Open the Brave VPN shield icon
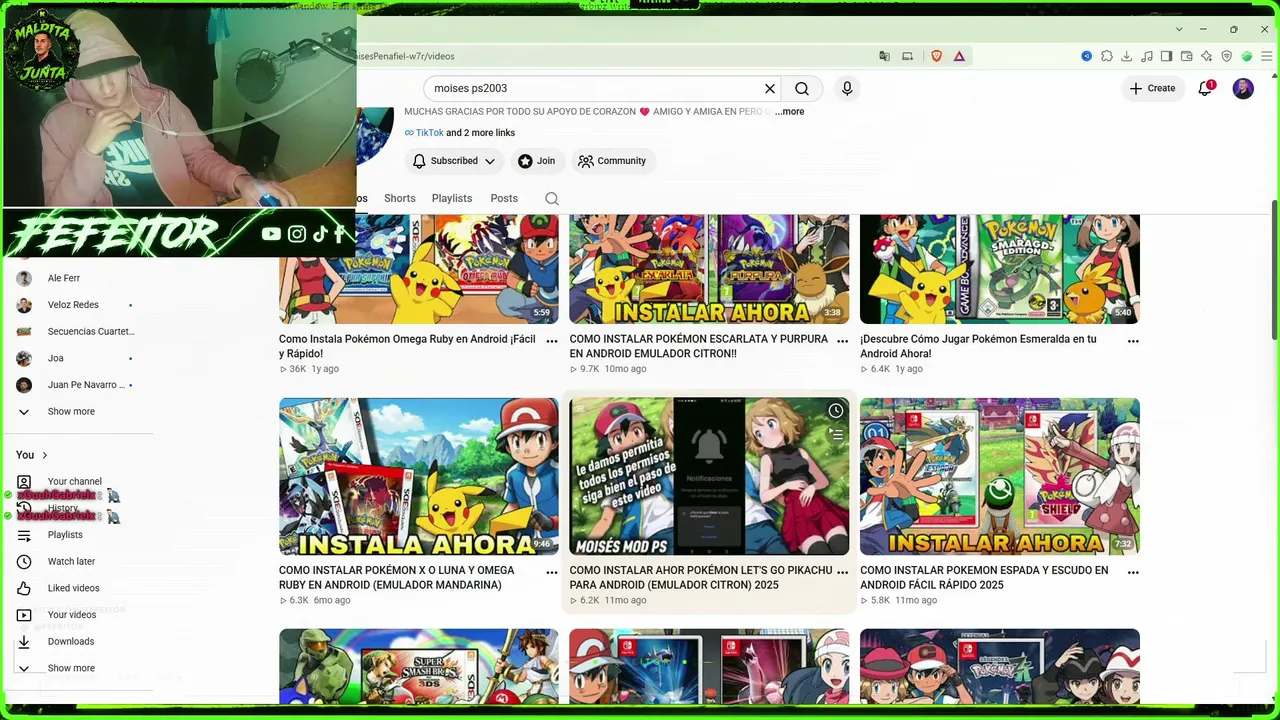 click(1227, 56)
